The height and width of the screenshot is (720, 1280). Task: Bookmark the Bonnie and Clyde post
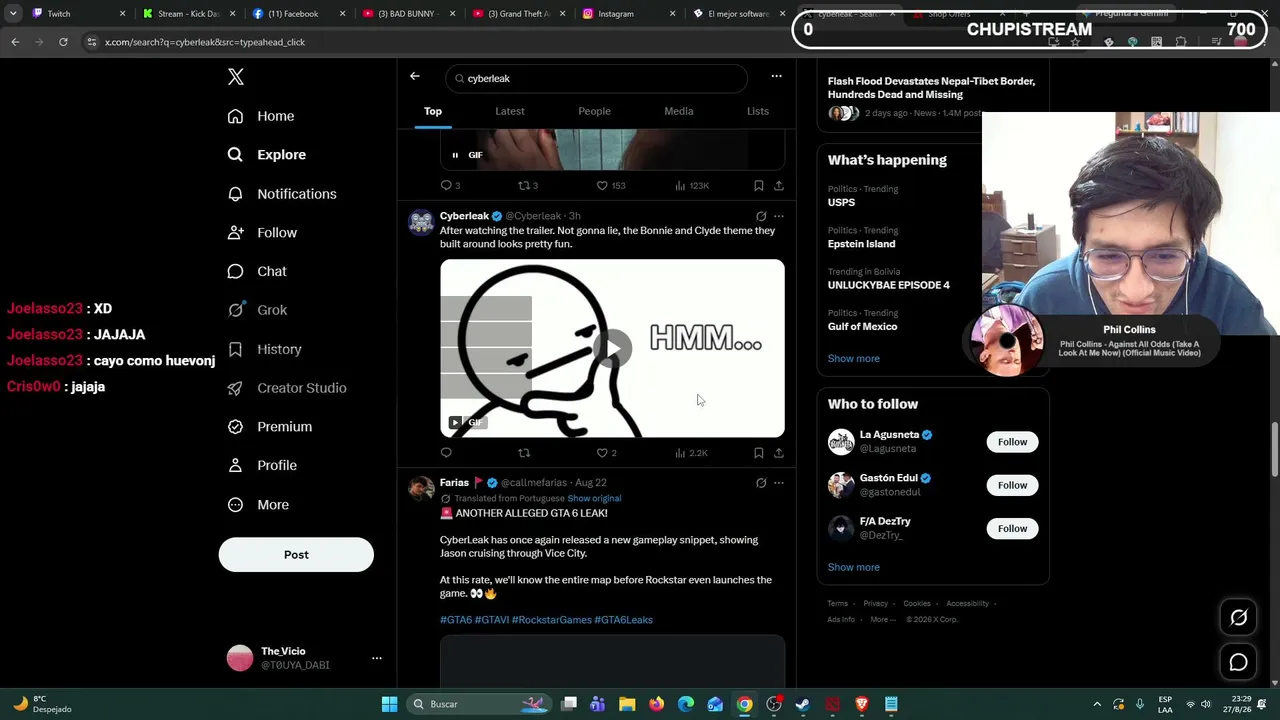click(759, 453)
